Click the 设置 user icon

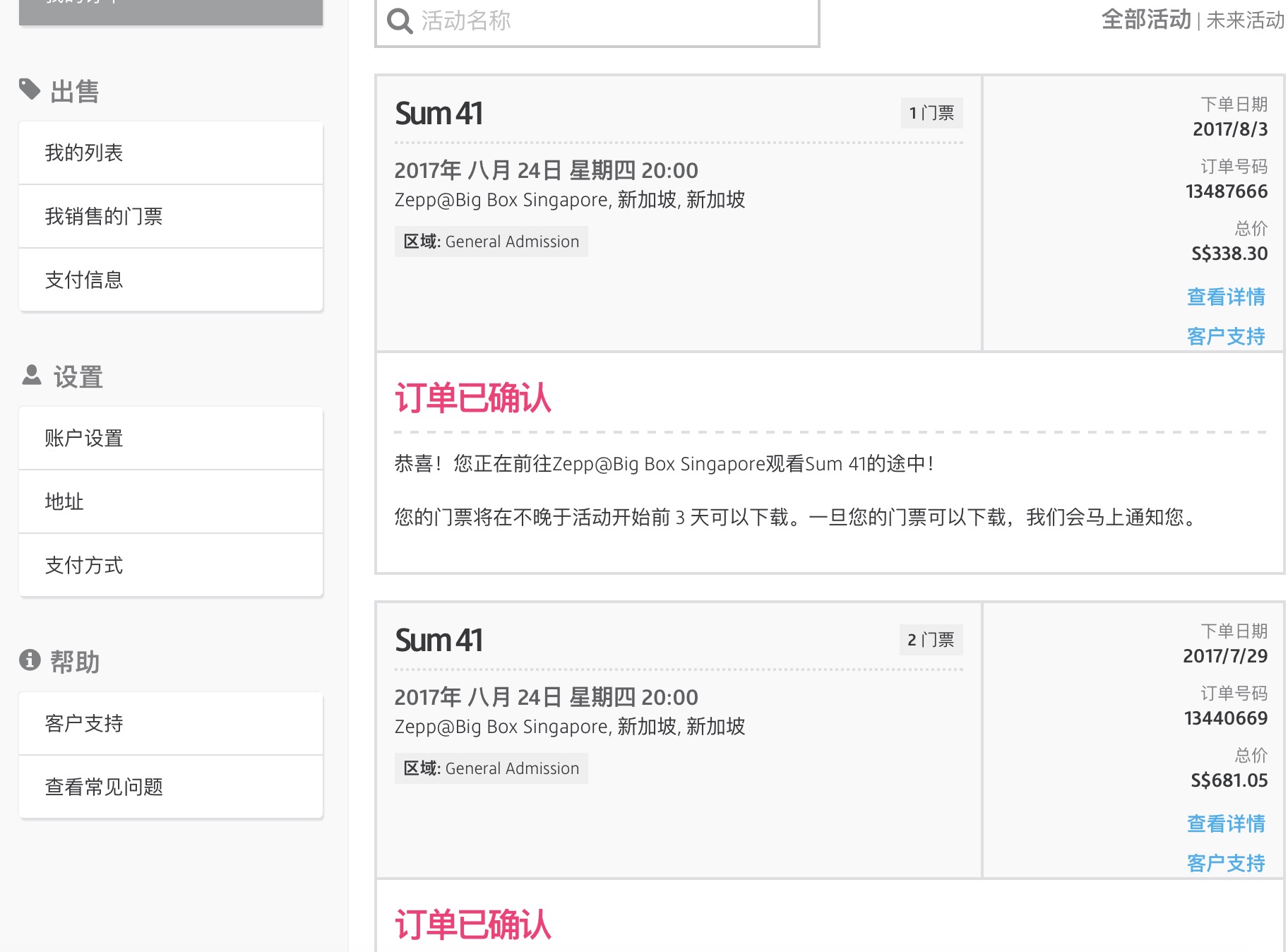coord(32,375)
